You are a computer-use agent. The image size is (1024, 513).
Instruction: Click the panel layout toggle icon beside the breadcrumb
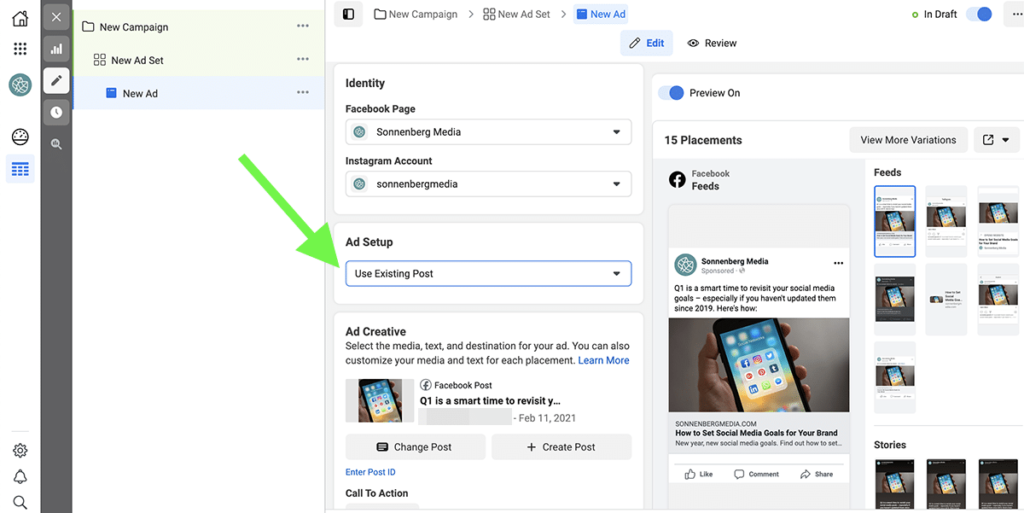(348, 15)
